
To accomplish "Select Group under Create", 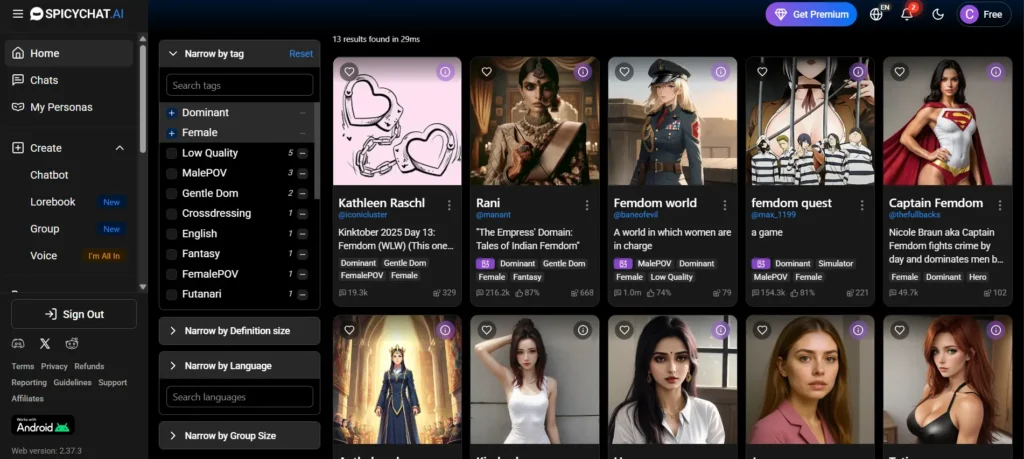I will [44, 229].
